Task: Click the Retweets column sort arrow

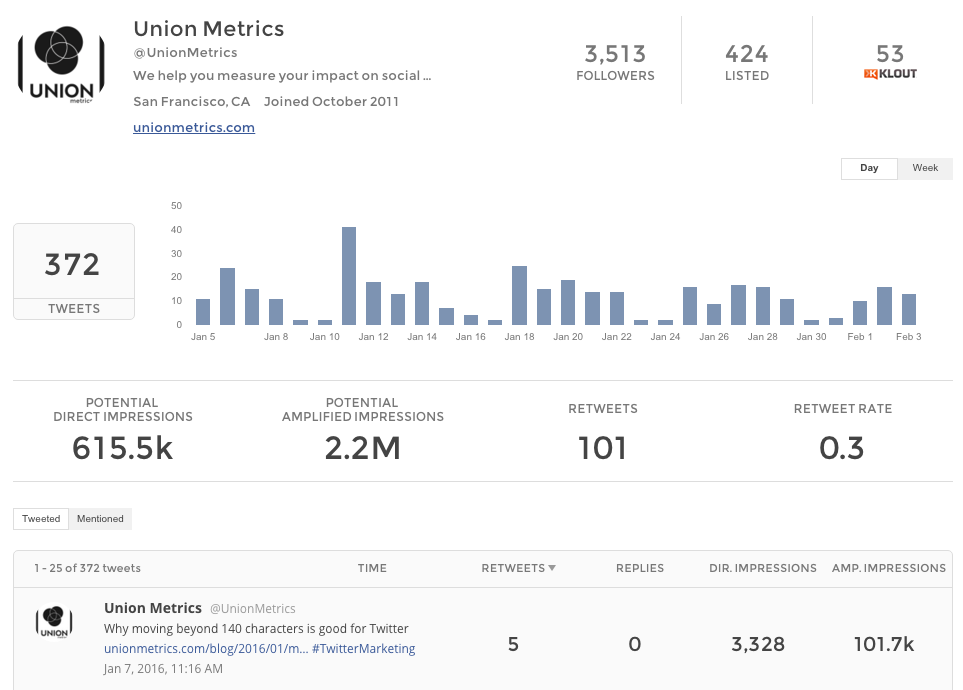Action: [x=552, y=568]
